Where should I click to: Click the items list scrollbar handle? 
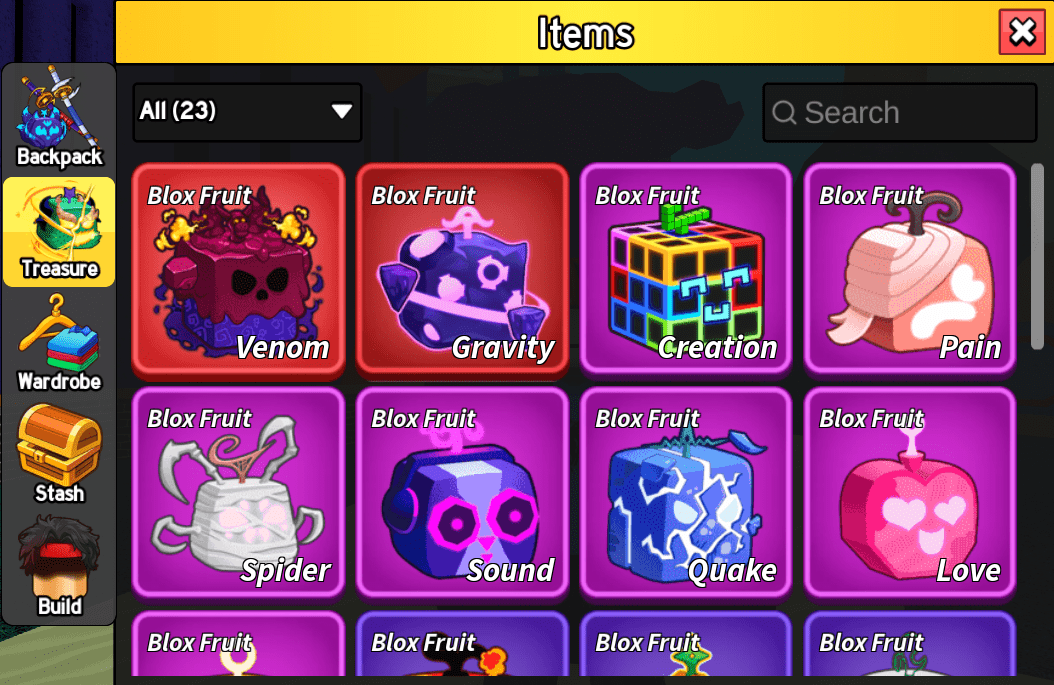pos(1038,256)
